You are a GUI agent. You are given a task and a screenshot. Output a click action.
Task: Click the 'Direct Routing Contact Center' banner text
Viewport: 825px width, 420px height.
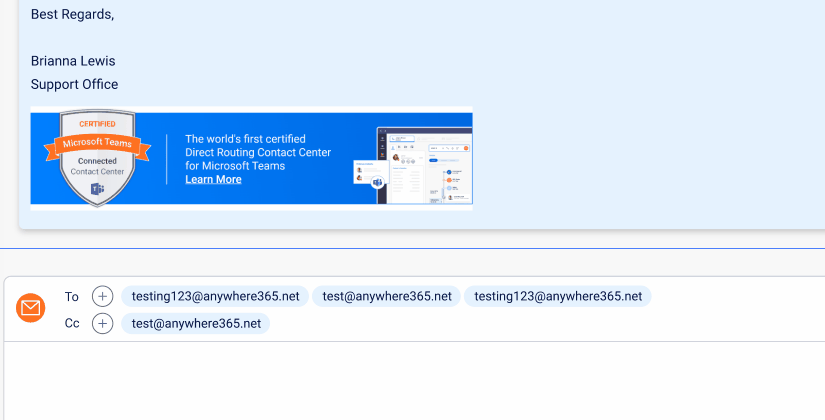point(258,152)
